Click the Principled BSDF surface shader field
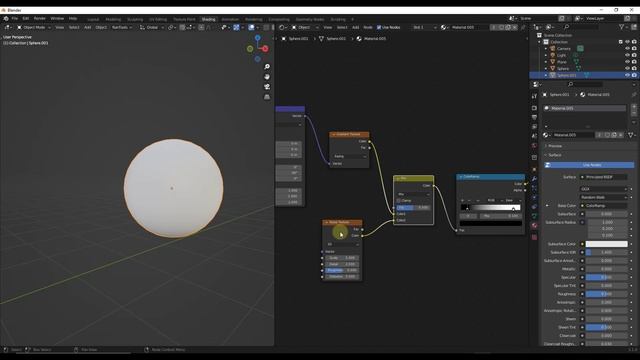640x360 pixels. coord(604,177)
